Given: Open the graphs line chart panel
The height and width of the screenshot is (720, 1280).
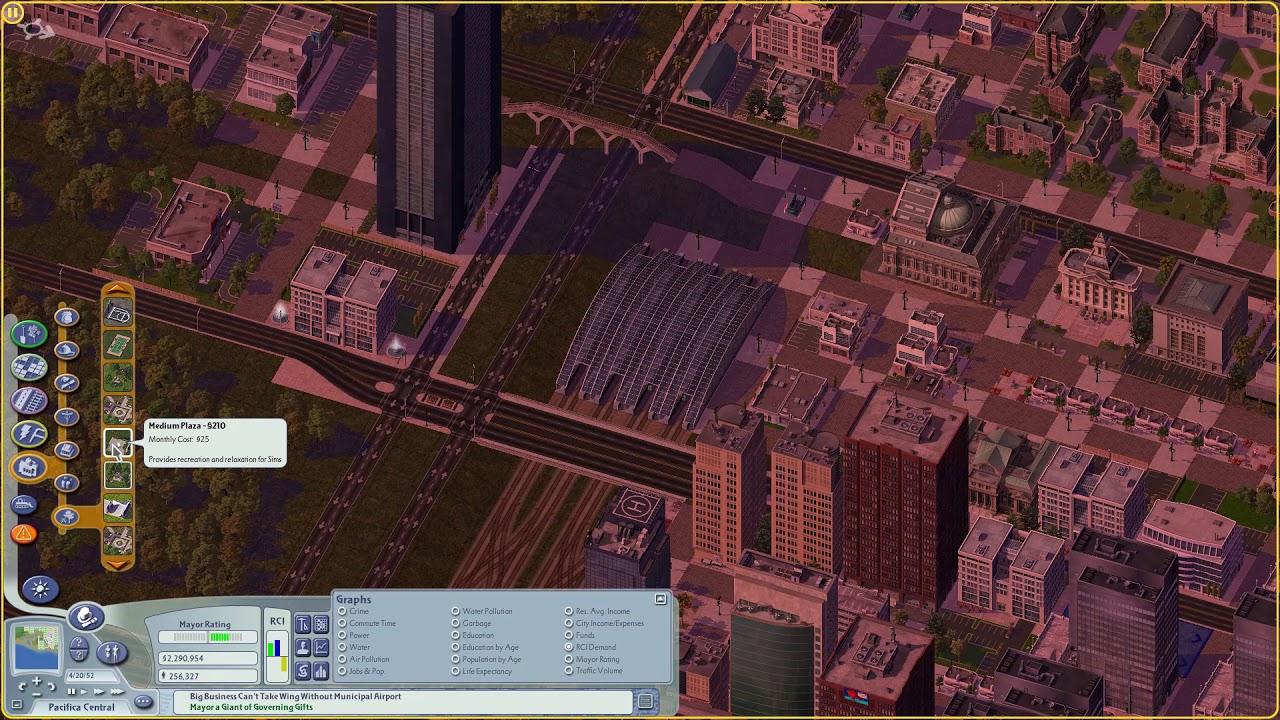Looking at the screenshot, I should click(321, 647).
